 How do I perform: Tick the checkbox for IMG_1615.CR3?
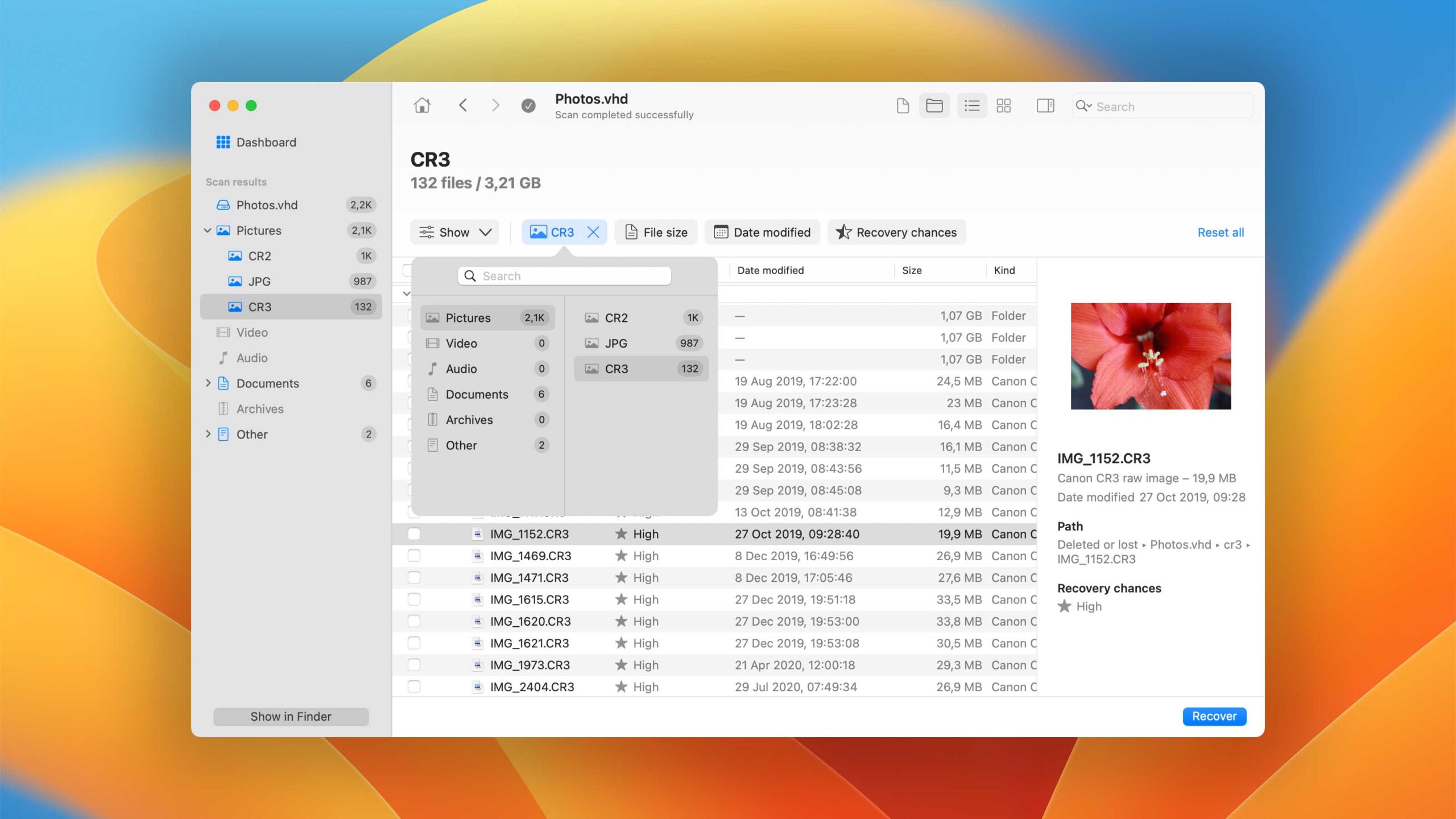414,599
